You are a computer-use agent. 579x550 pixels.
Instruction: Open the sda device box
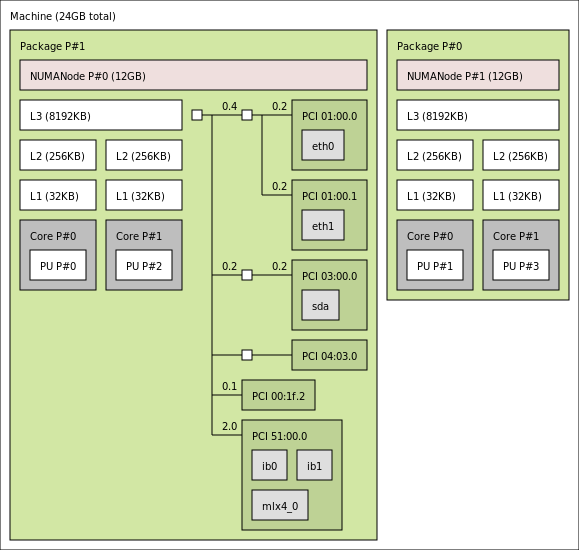tap(321, 305)
